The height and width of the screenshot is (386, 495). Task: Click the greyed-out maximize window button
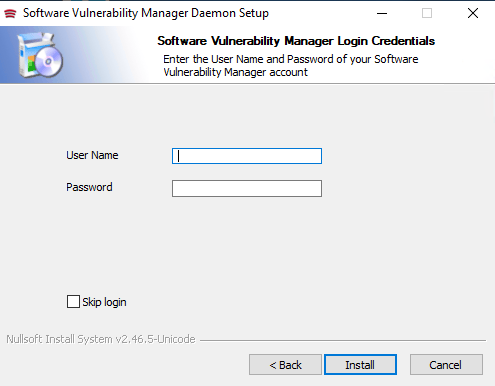coord(427,13)
